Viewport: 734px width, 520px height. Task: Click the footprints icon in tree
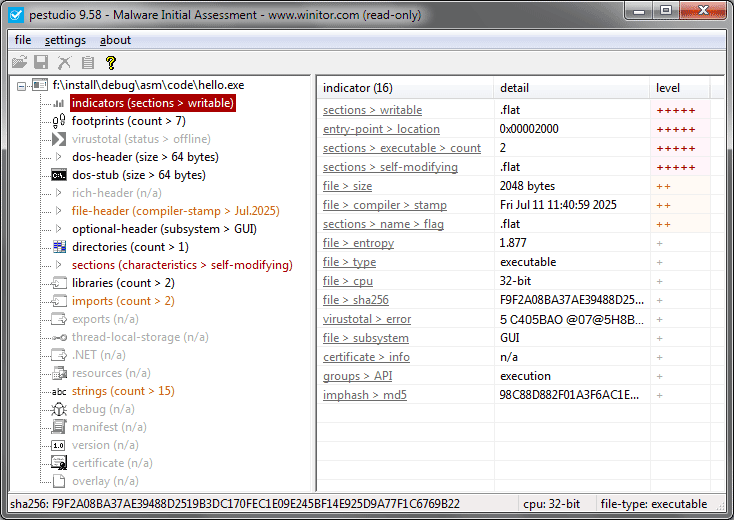(x=59, y=121)
